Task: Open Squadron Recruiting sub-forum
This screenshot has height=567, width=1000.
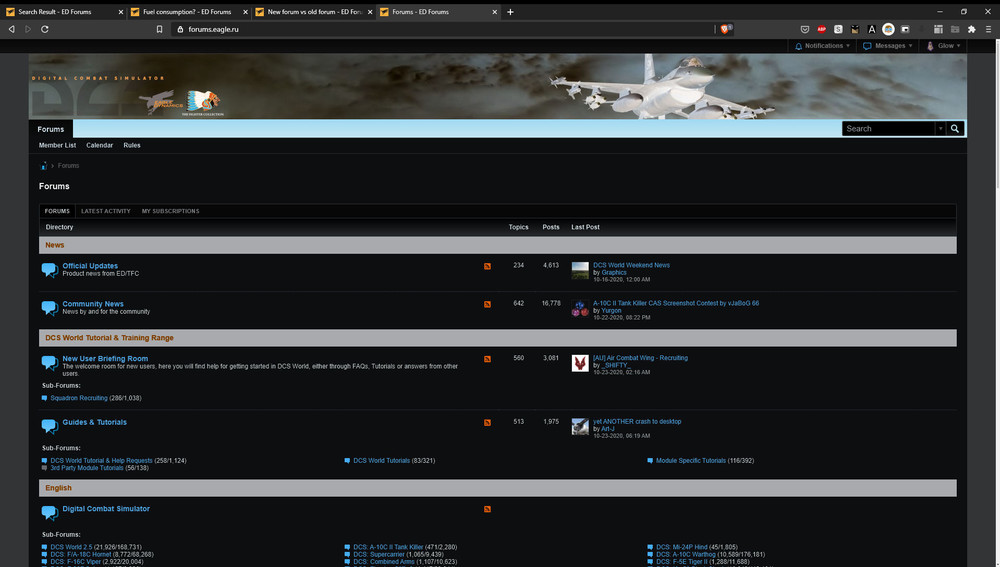Action: 79,398
